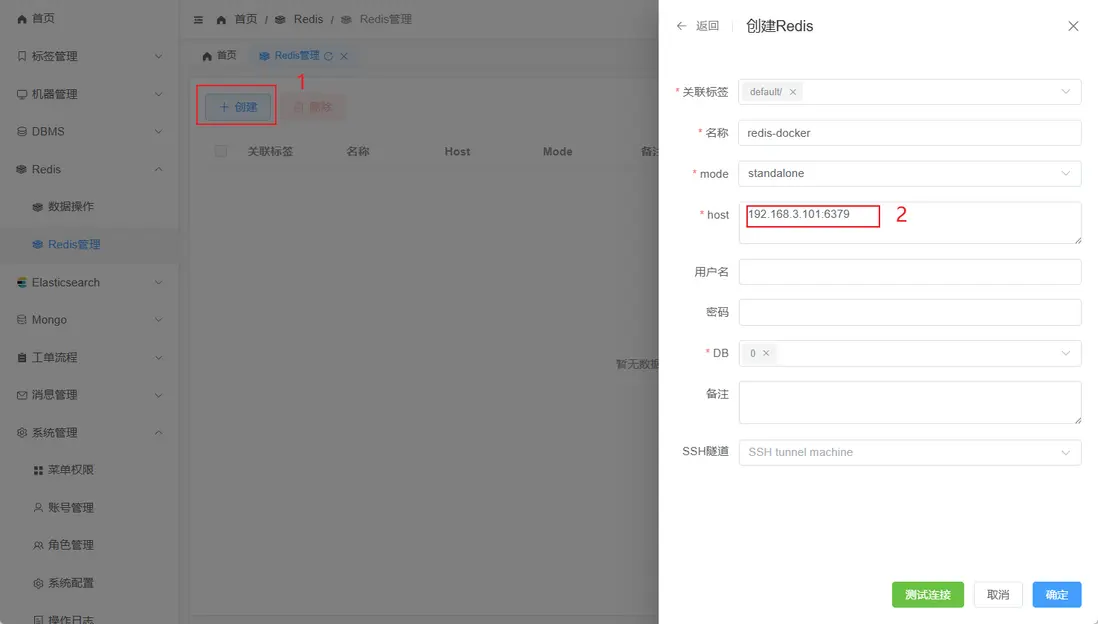Click the back arrow next to 返回
The image size is (1098, 624).
(681, 26)
